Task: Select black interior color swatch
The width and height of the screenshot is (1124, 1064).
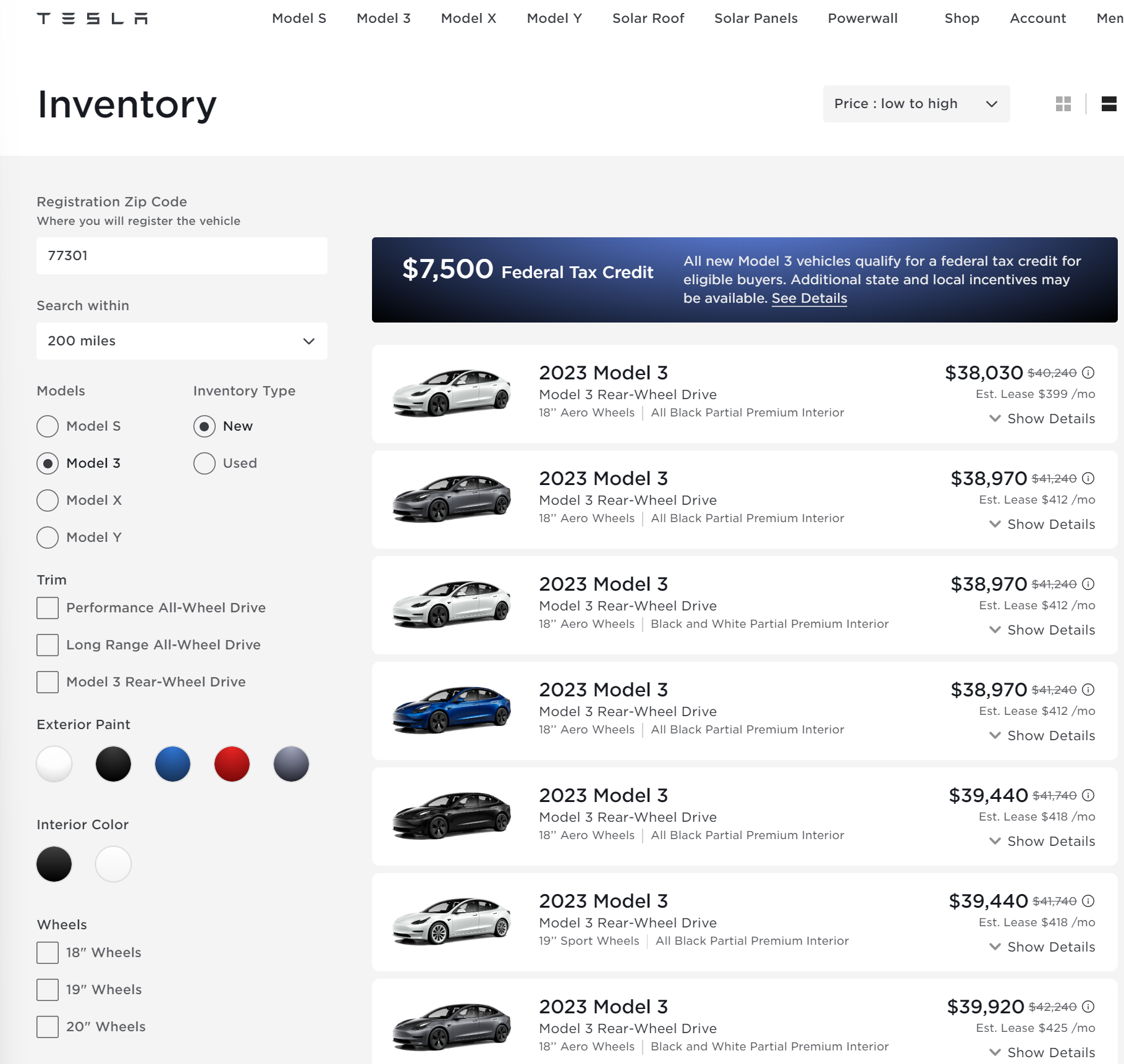Action: (54, 864)
